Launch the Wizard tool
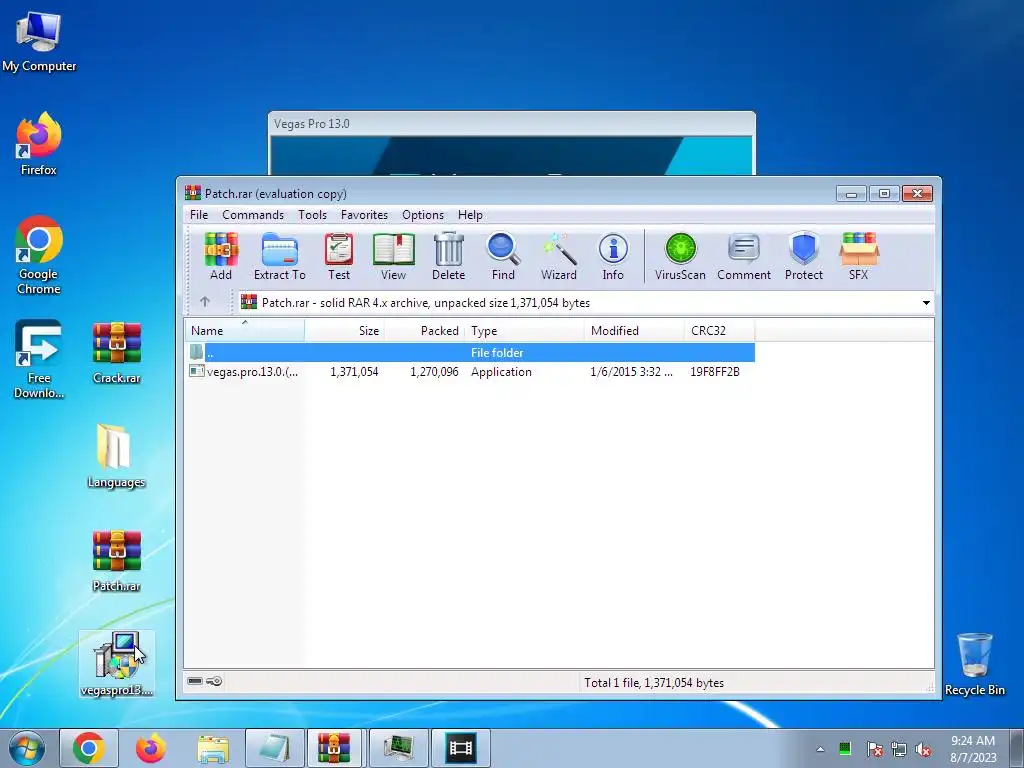Screen dimensions: 1024x768 point(558,256)
